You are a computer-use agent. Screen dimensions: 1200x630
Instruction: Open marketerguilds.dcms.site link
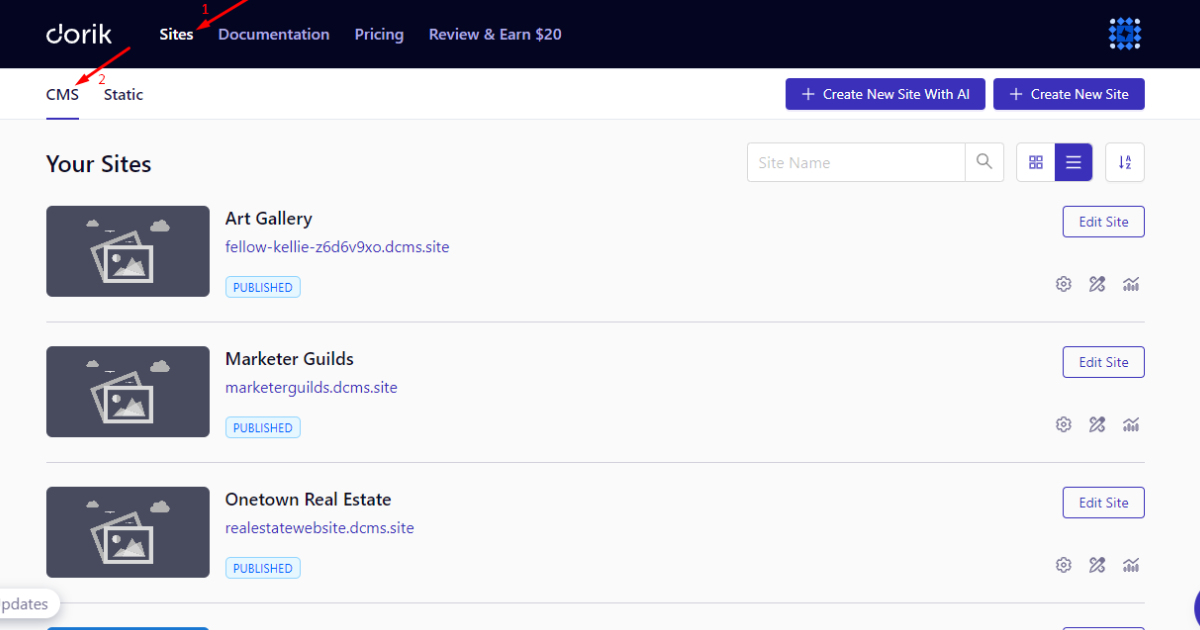311,387
